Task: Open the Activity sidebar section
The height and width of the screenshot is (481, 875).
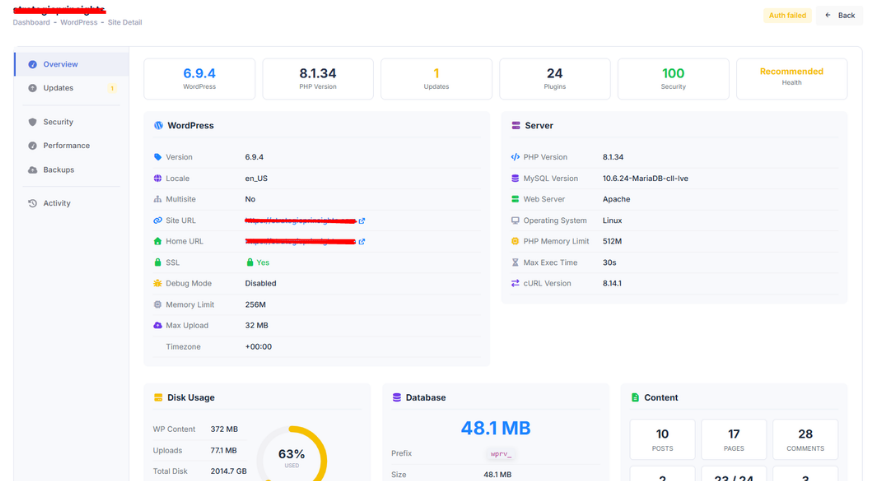Action: click(x=72, y=203)
